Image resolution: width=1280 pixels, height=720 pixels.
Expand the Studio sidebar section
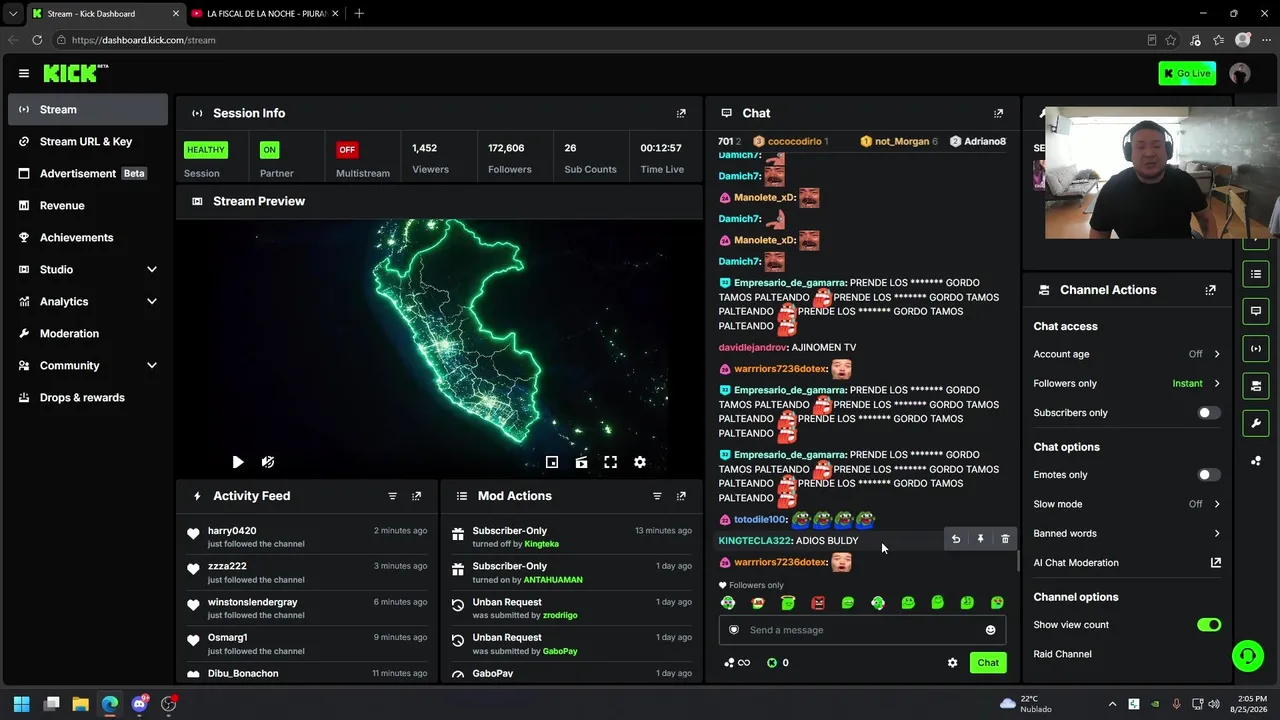[x=88, y=269]
